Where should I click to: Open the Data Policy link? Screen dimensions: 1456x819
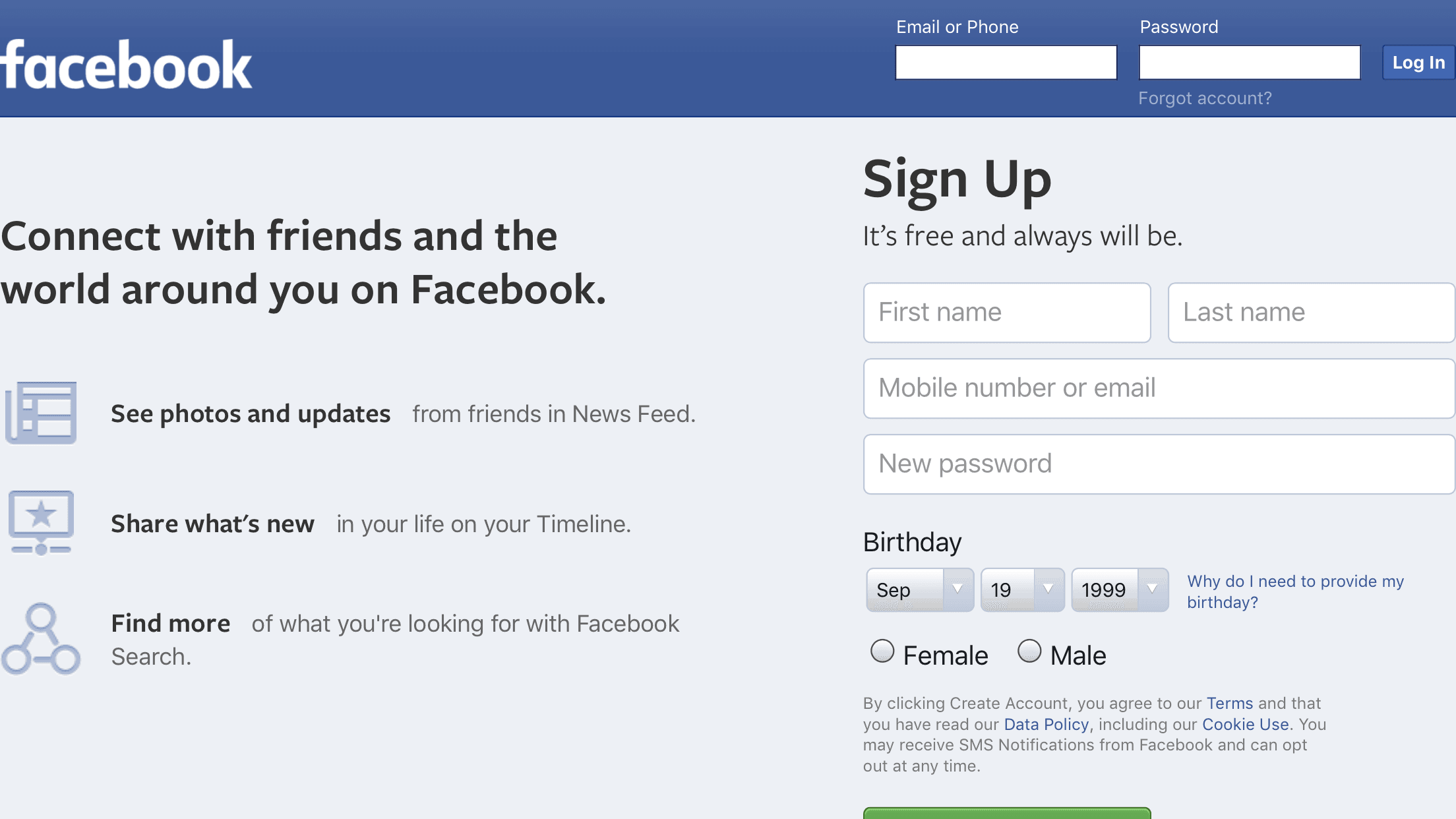tap(1046, 725)
